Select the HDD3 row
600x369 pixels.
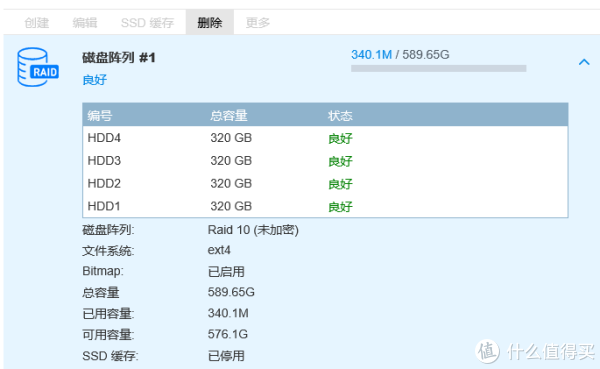pyautogui.click(x=325, y=161)
